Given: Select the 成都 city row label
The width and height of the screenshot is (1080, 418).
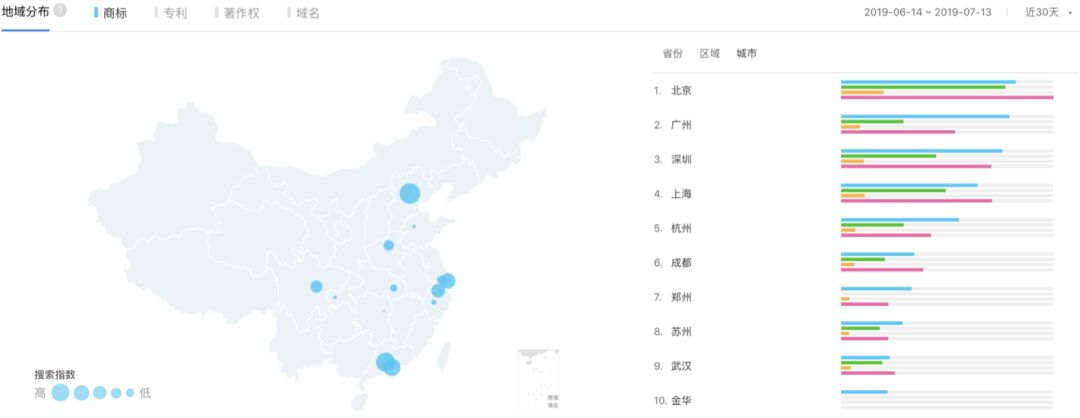Looking at the screenshot, I should coord(681,262).
